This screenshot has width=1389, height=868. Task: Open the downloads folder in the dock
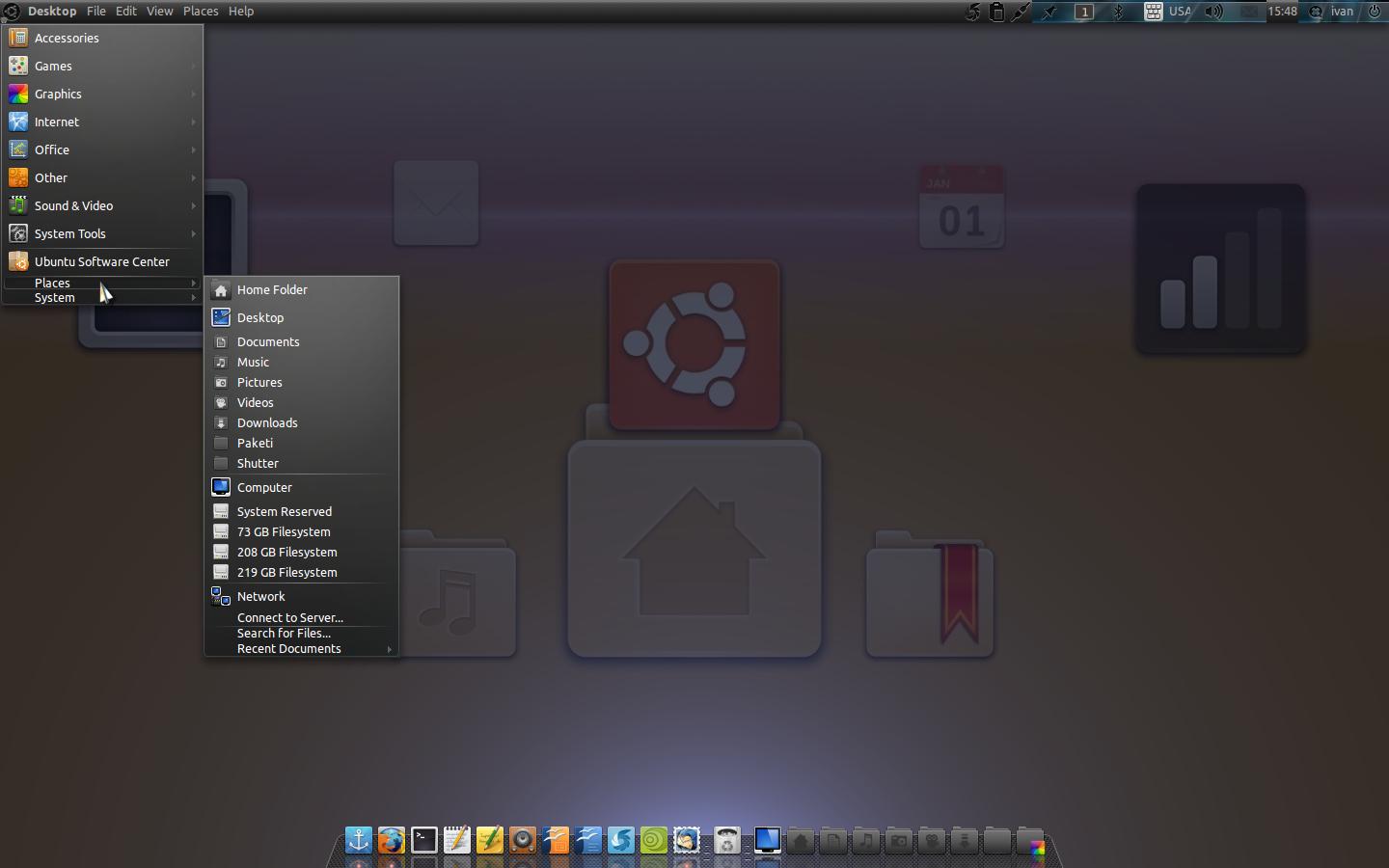pos(965,841)
